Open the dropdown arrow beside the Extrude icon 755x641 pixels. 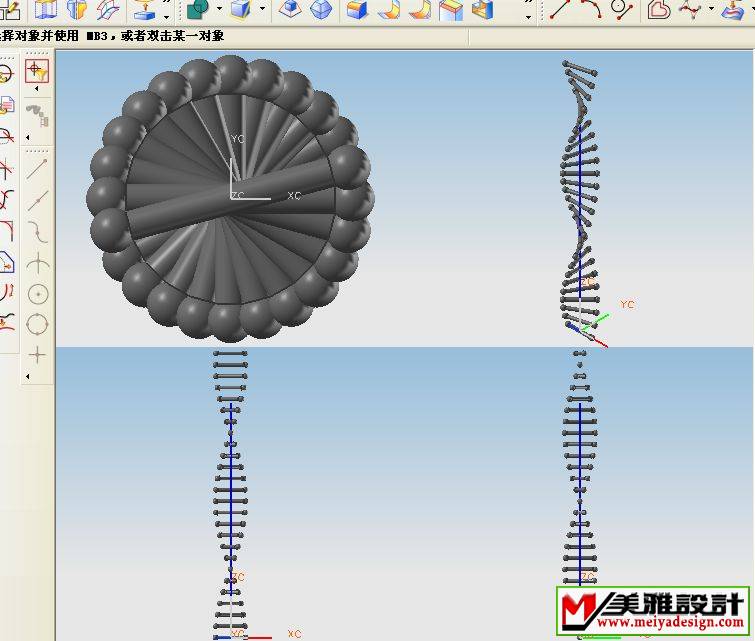click(x=167, y=17)
